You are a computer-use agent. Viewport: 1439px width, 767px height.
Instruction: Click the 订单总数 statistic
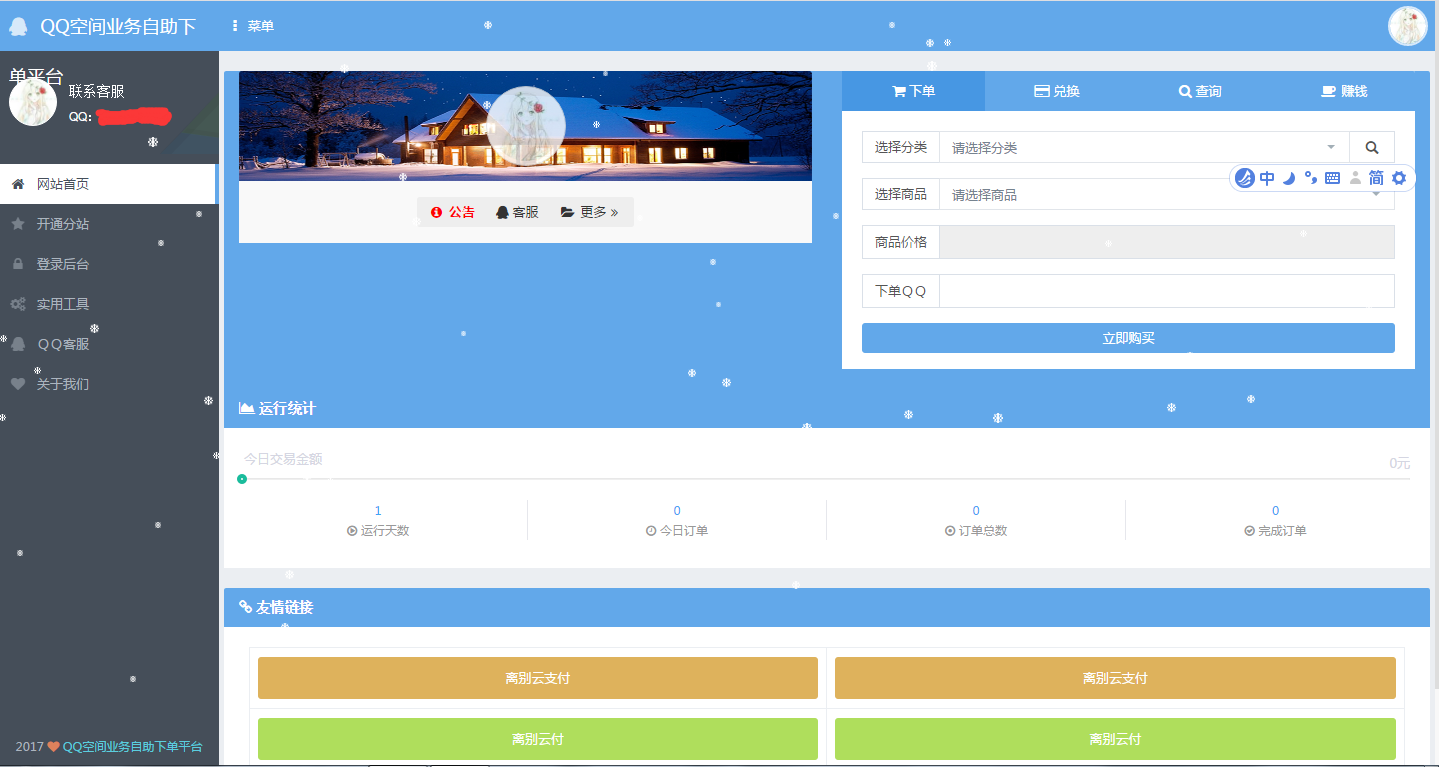point(976,520)
